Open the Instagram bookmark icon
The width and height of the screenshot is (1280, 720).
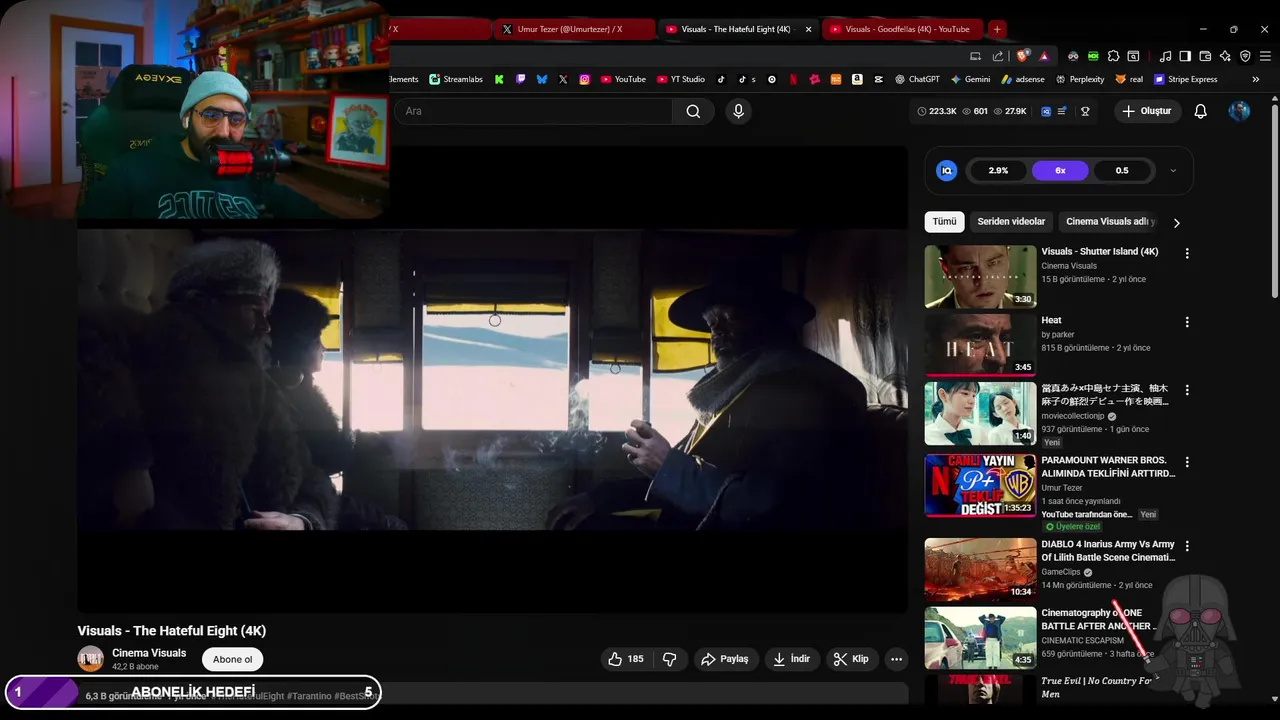pos(585,79)
